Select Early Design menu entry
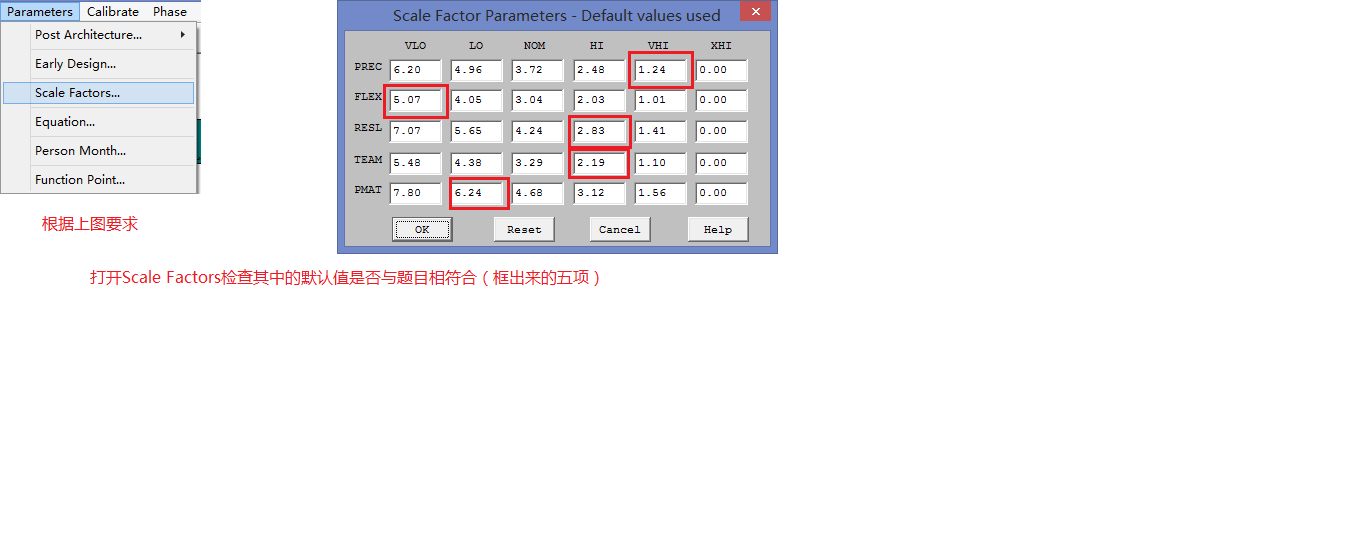 click(99, 64)
